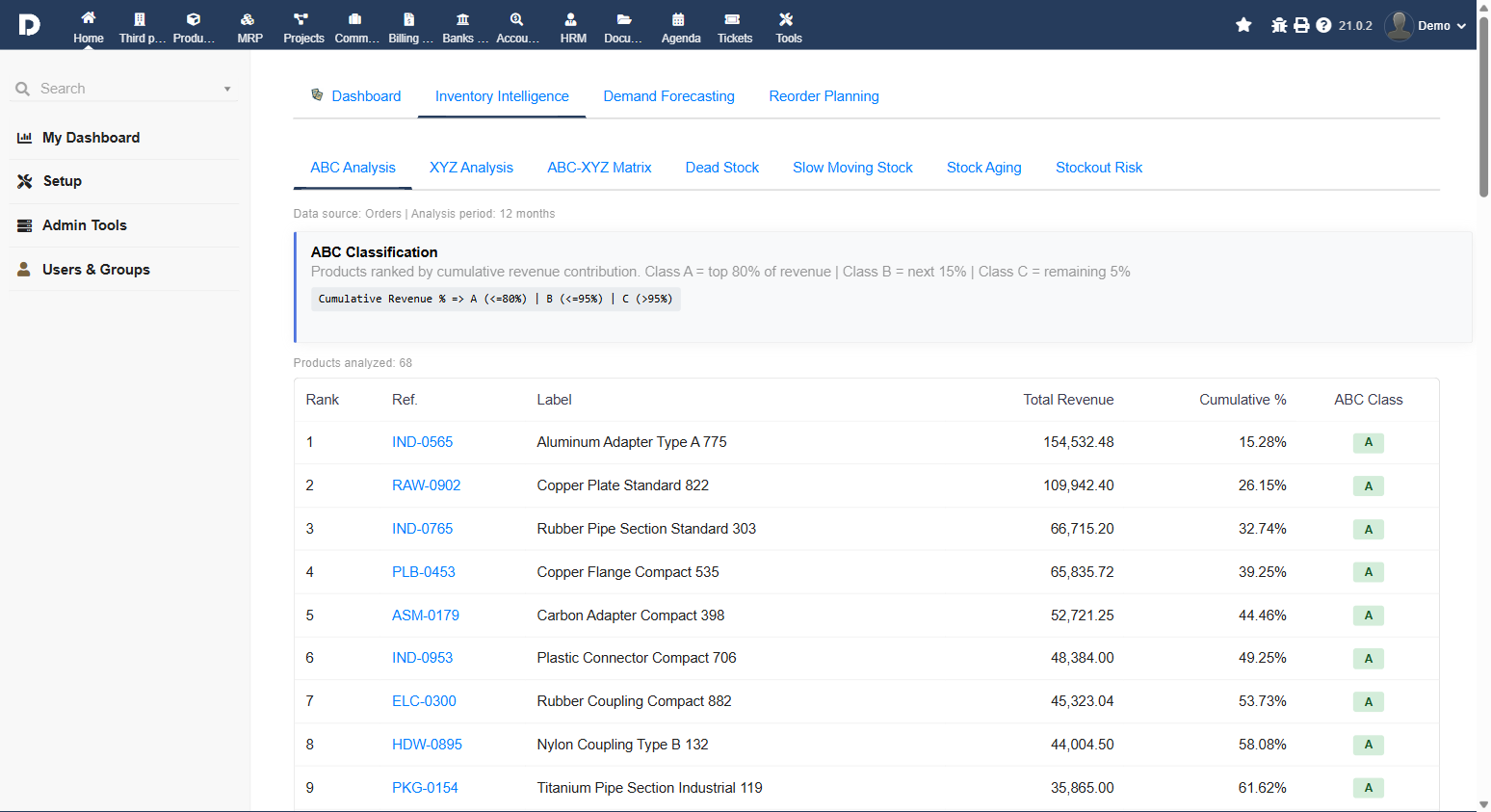The width and height of the screenshot is (1491, 812).
Task: Expand the Demo user menu
Action: (x=1426, y=25)
